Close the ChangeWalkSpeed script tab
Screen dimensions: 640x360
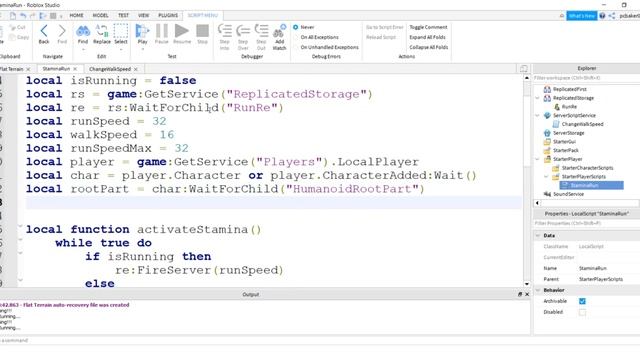(136, 69)
